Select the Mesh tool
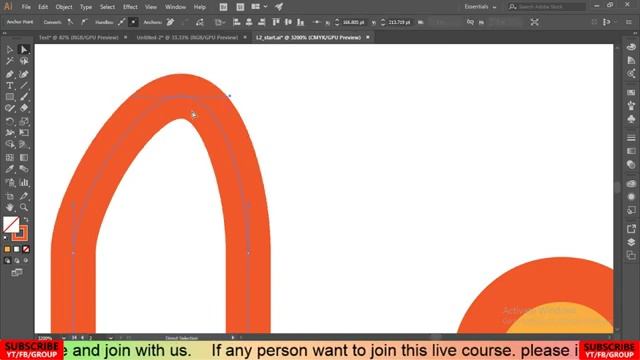 10,158
